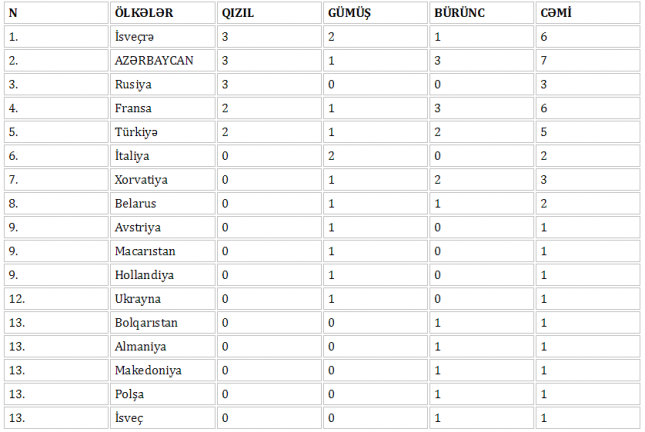
Task: Select the İtaliya cell
Action: 134,156
